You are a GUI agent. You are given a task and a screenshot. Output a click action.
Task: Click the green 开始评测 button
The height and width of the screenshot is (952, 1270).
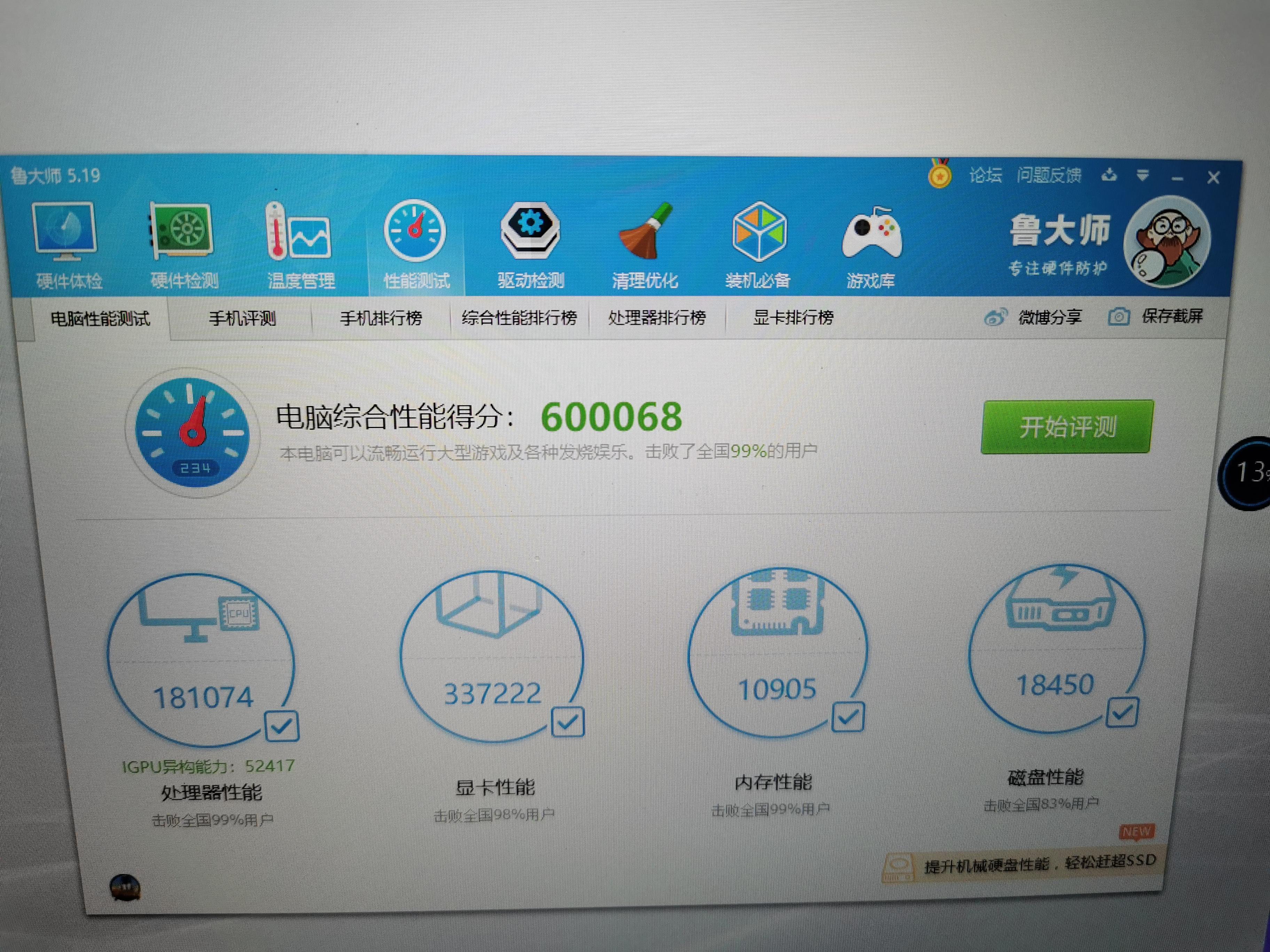[x=1067, y=427]
